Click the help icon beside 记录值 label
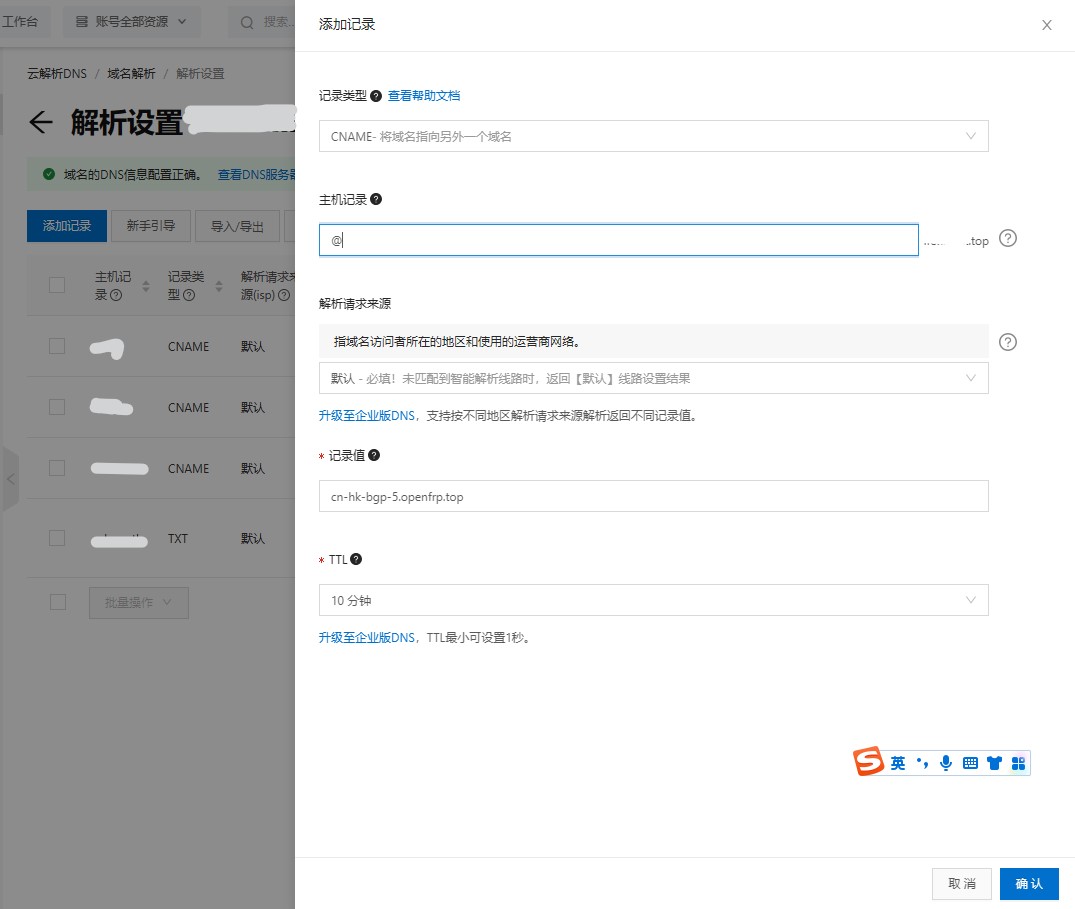This screenshot has width=1075, height=909. click(x=374, y=455)
